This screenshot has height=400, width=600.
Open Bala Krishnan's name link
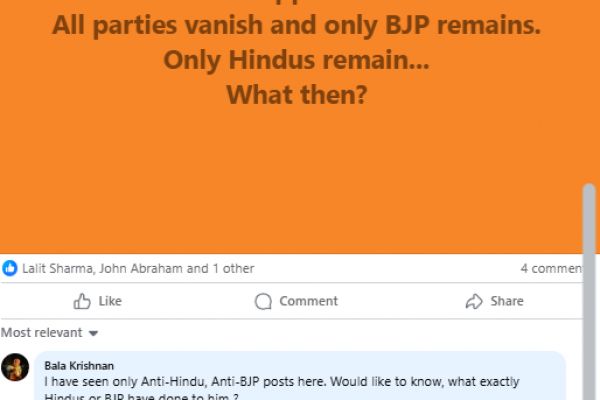79,366
